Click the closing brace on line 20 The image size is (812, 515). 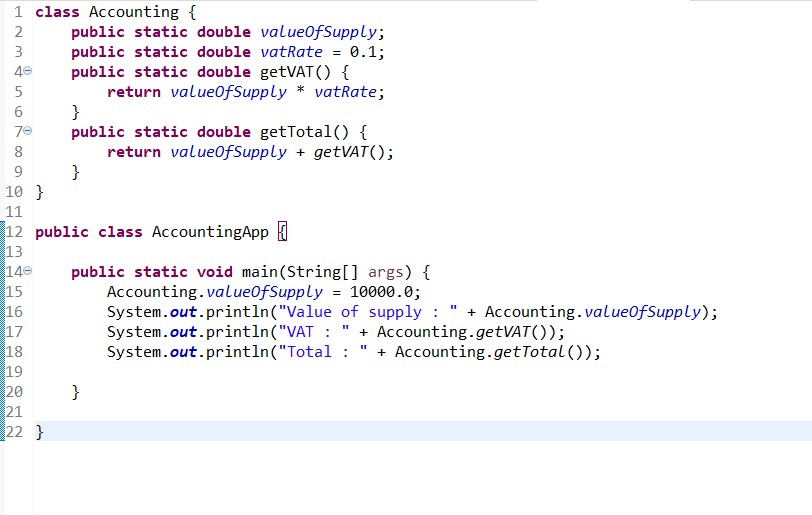coord(76,392)
